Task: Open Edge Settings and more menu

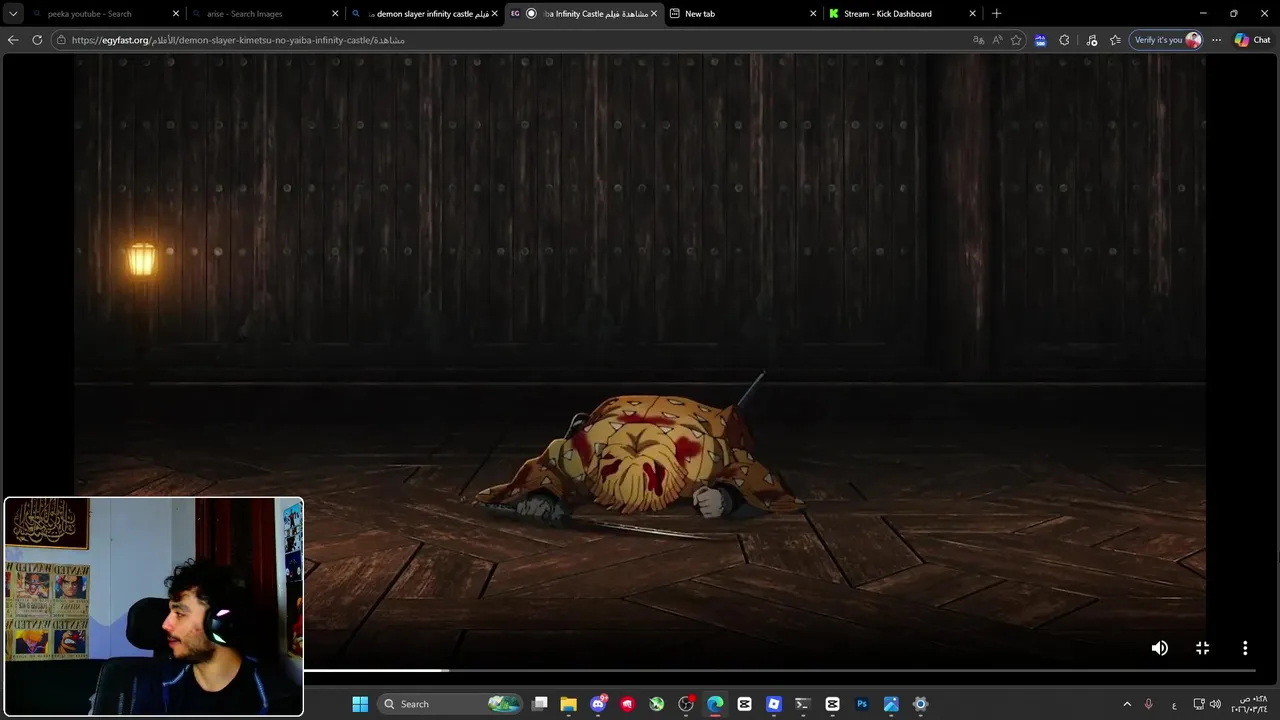Action: point(1216,40)
